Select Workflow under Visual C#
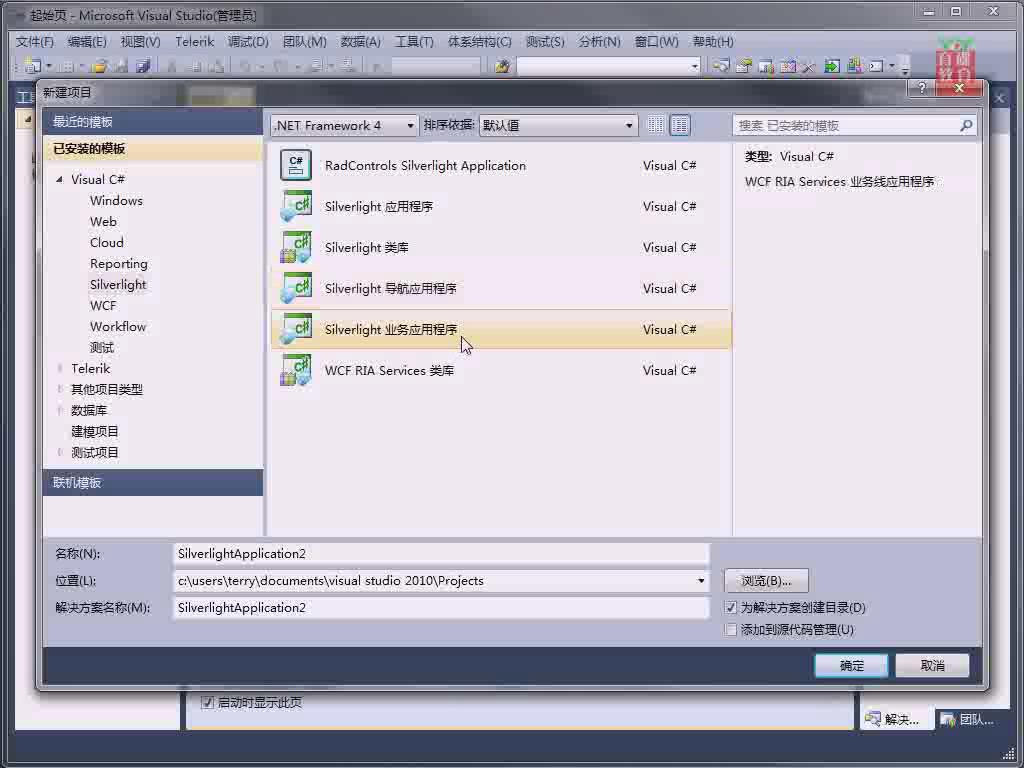Viewport: 1024px width, 768px height. 118,327
